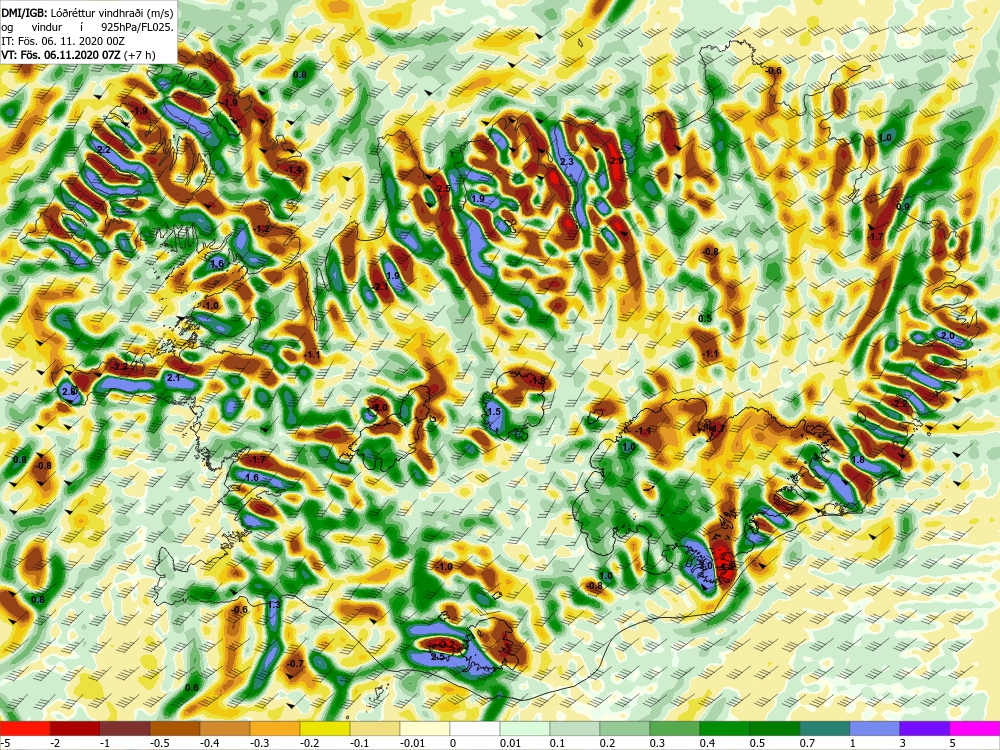Click the '1.5' value label on map

(494, 412)
